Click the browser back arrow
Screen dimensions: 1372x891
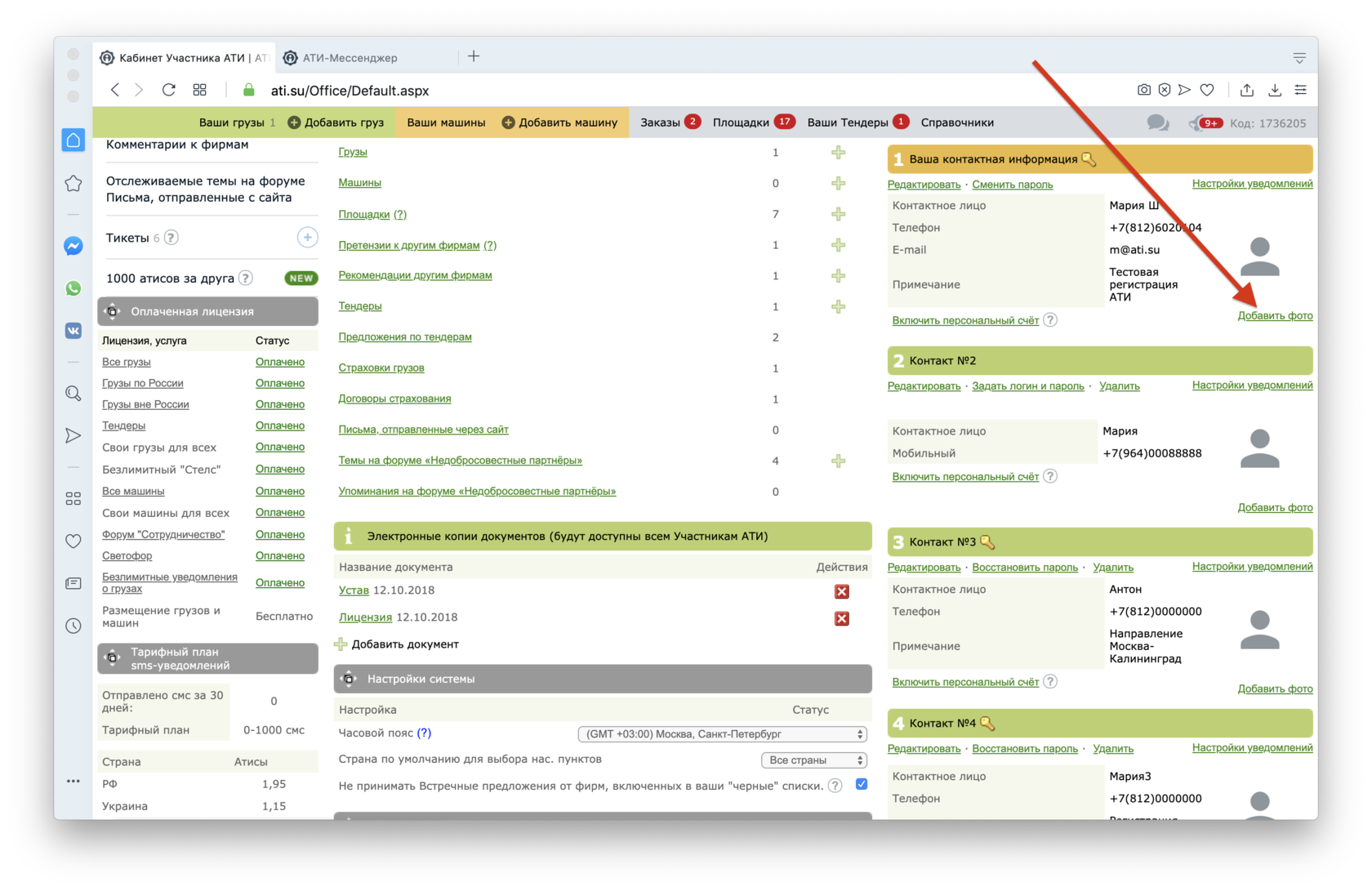point(115,90)
